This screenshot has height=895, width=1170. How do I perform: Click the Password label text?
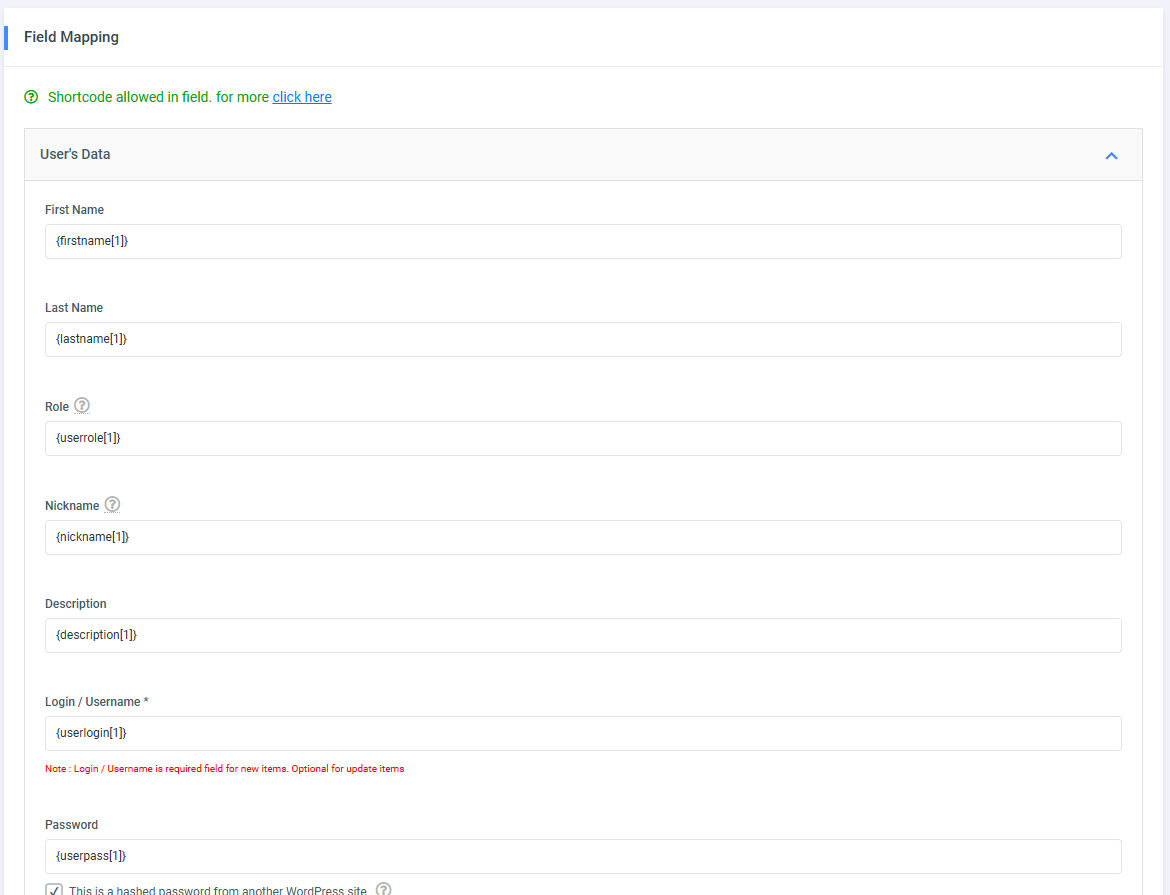(x=71, y=825)
